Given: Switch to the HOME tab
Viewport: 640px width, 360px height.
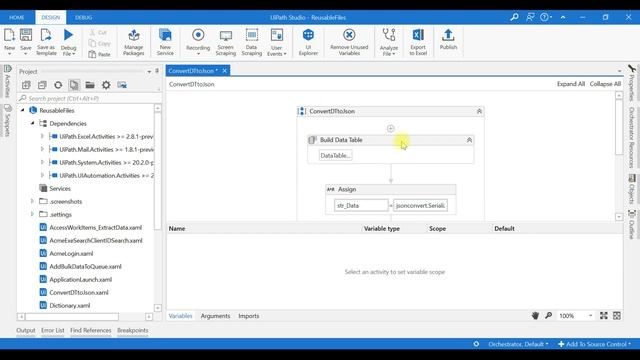Looking at the screenshot, I should [17, 18].
